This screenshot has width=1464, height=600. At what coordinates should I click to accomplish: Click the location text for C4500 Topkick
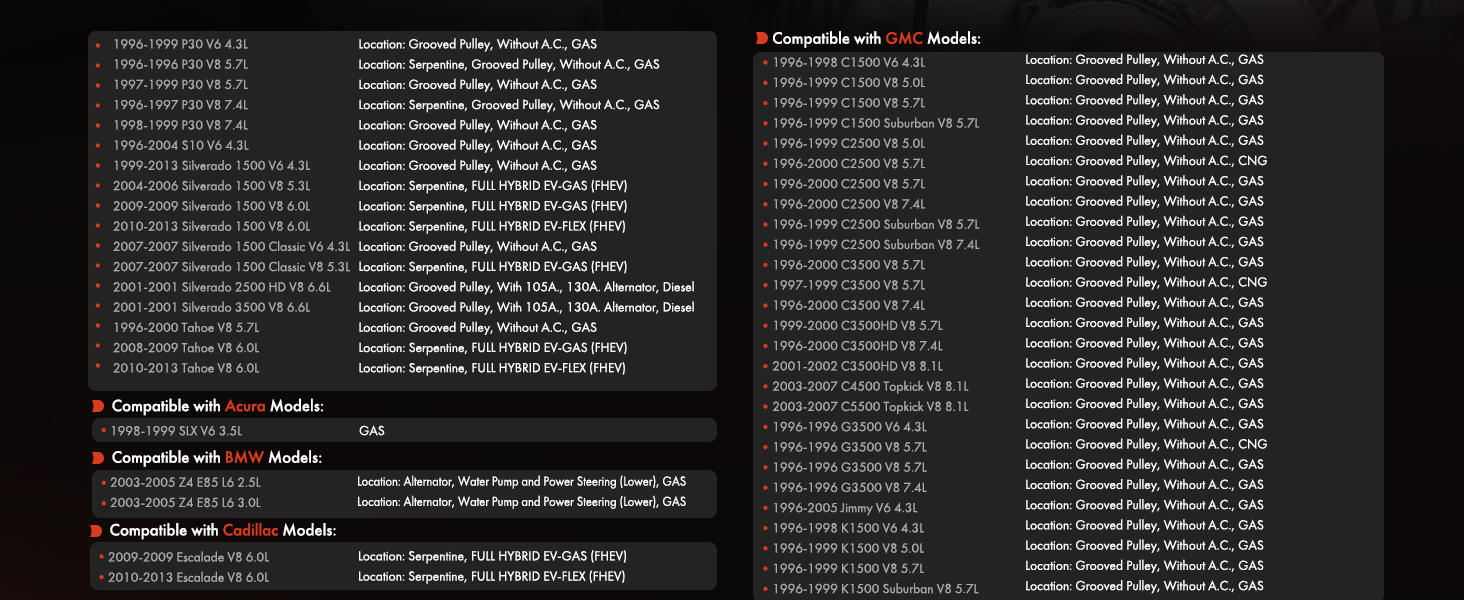pyautogui.click(x=1144, y=383)
